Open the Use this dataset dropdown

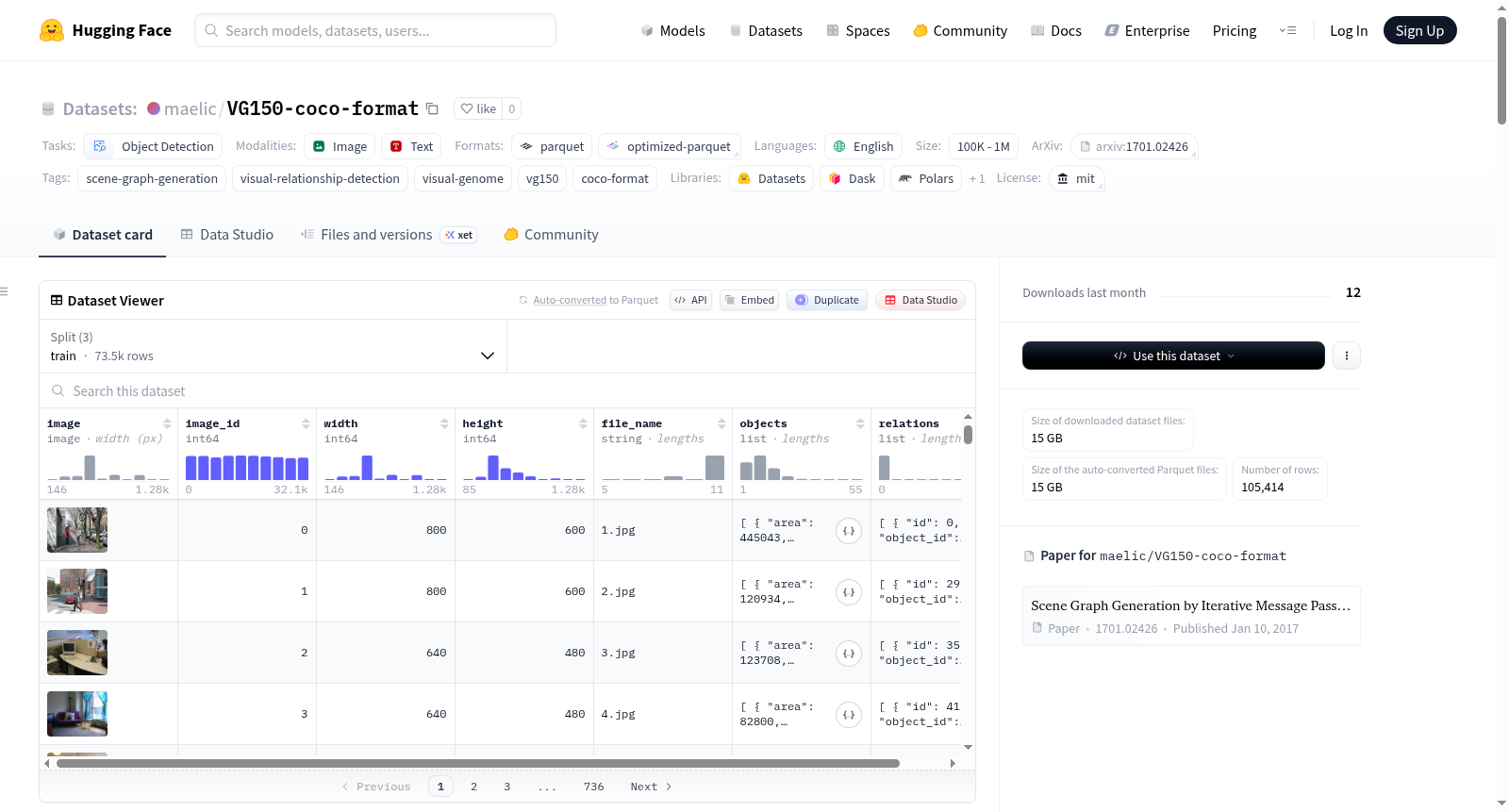[x=1173, y=356]
